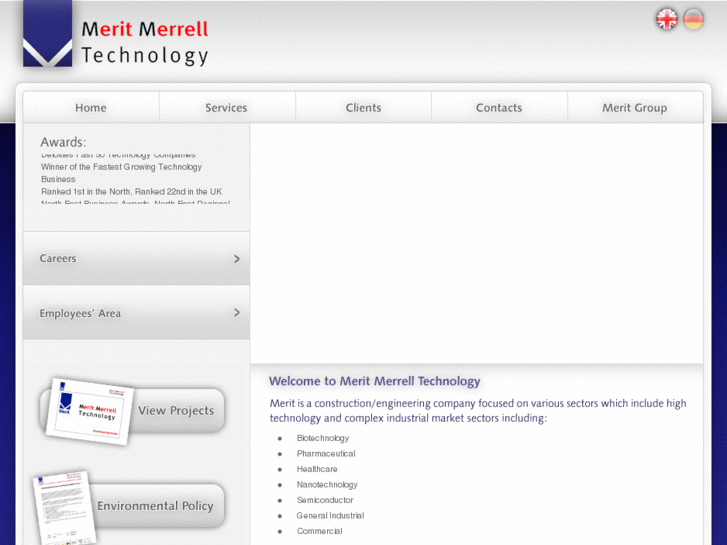Viewport: 727px width, 545px height.
Task: Open the Contacts menu tab
Action: point(499,108)
